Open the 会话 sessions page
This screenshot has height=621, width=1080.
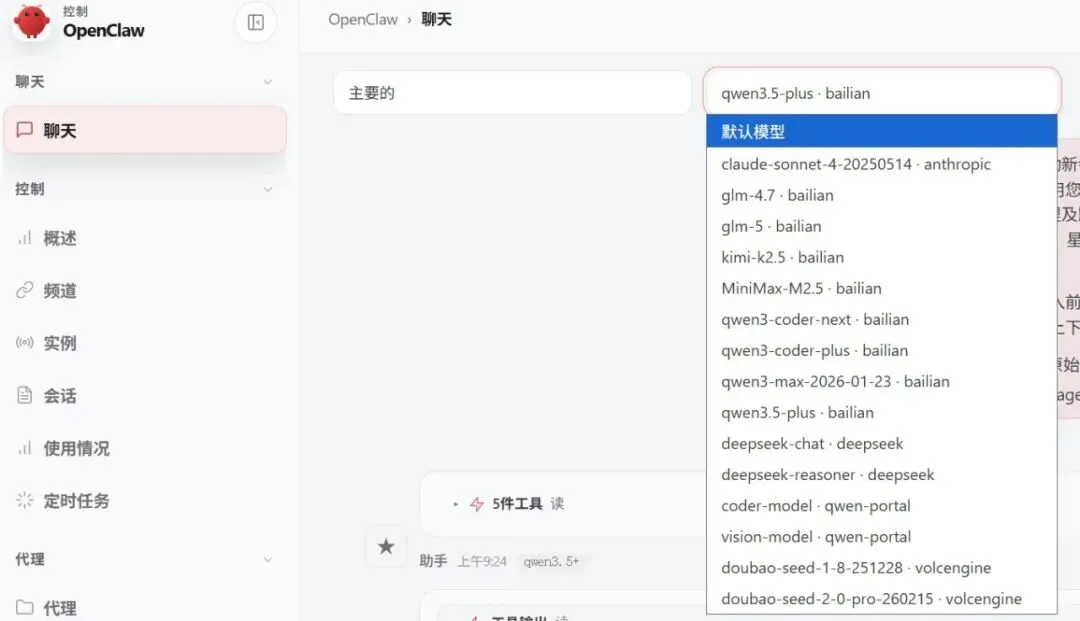tap(145, 395)
